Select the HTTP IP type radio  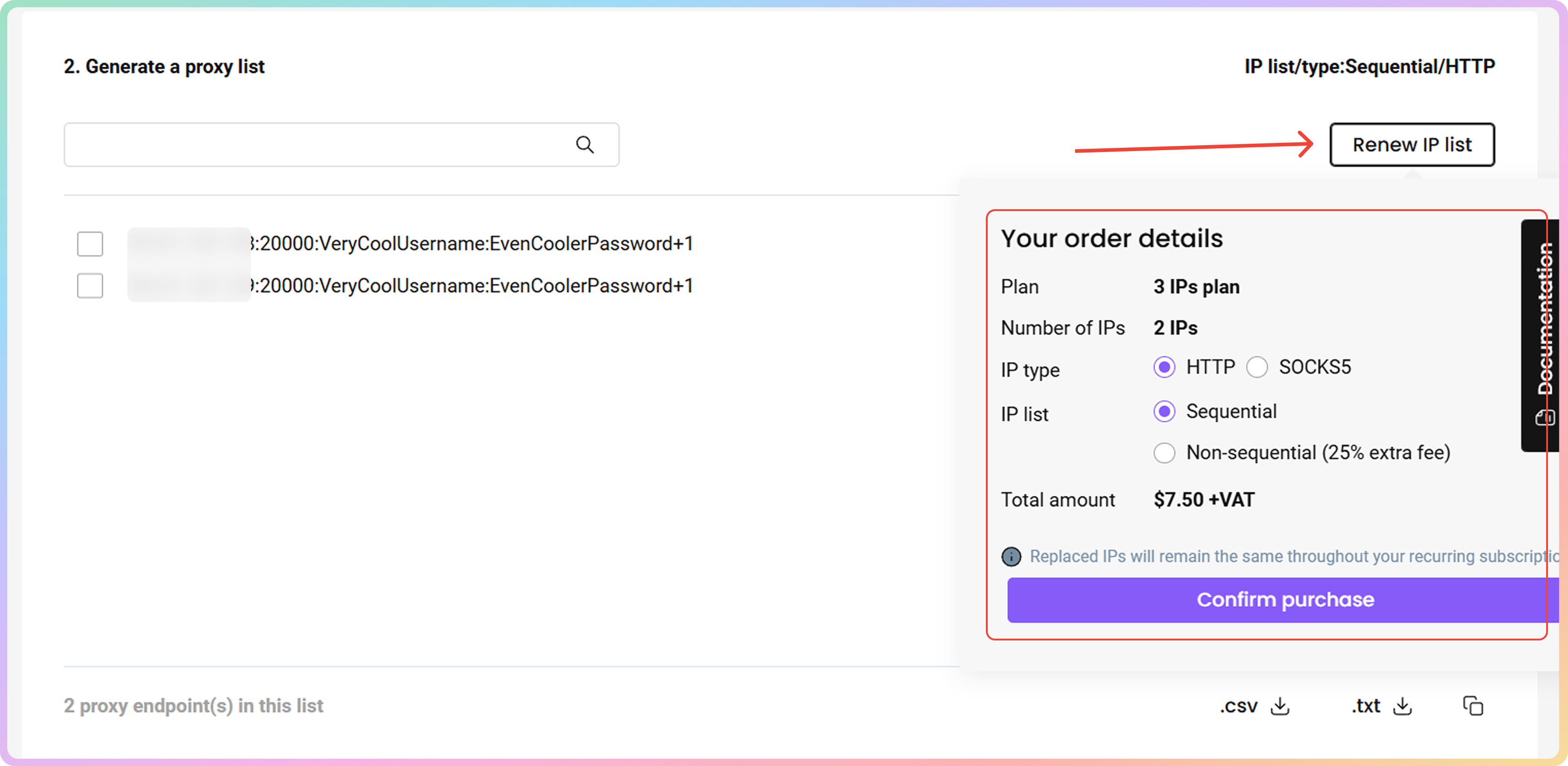coord(1165,367)
